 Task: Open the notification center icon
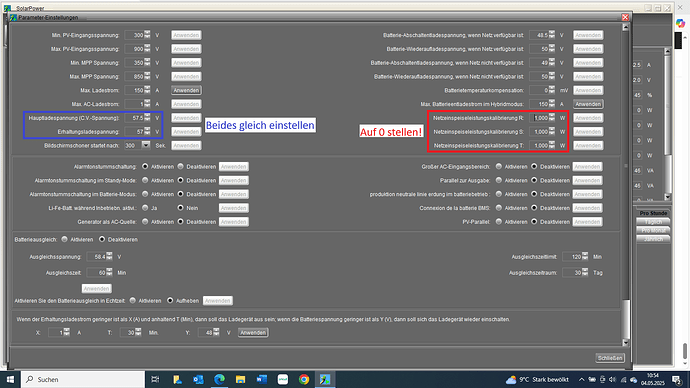point(677,379)
